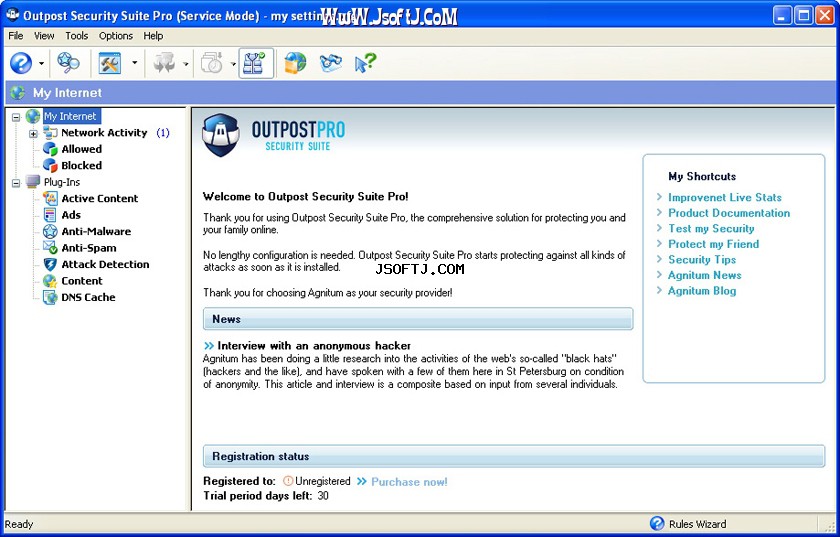840x537 pixels.
Task: Click the Ads page icon
Action: [x=50, y=215]
